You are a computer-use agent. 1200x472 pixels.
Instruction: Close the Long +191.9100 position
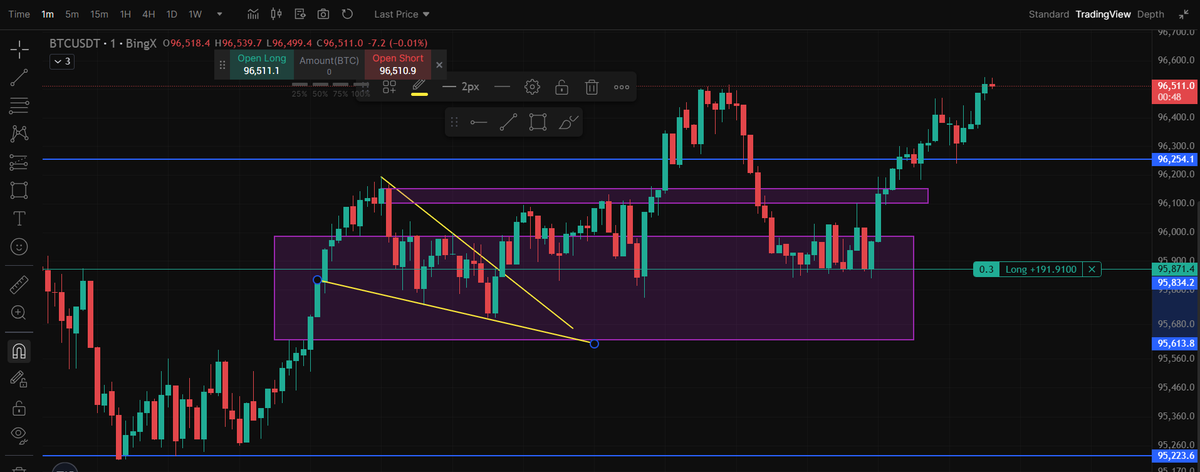coord(1092,269)
